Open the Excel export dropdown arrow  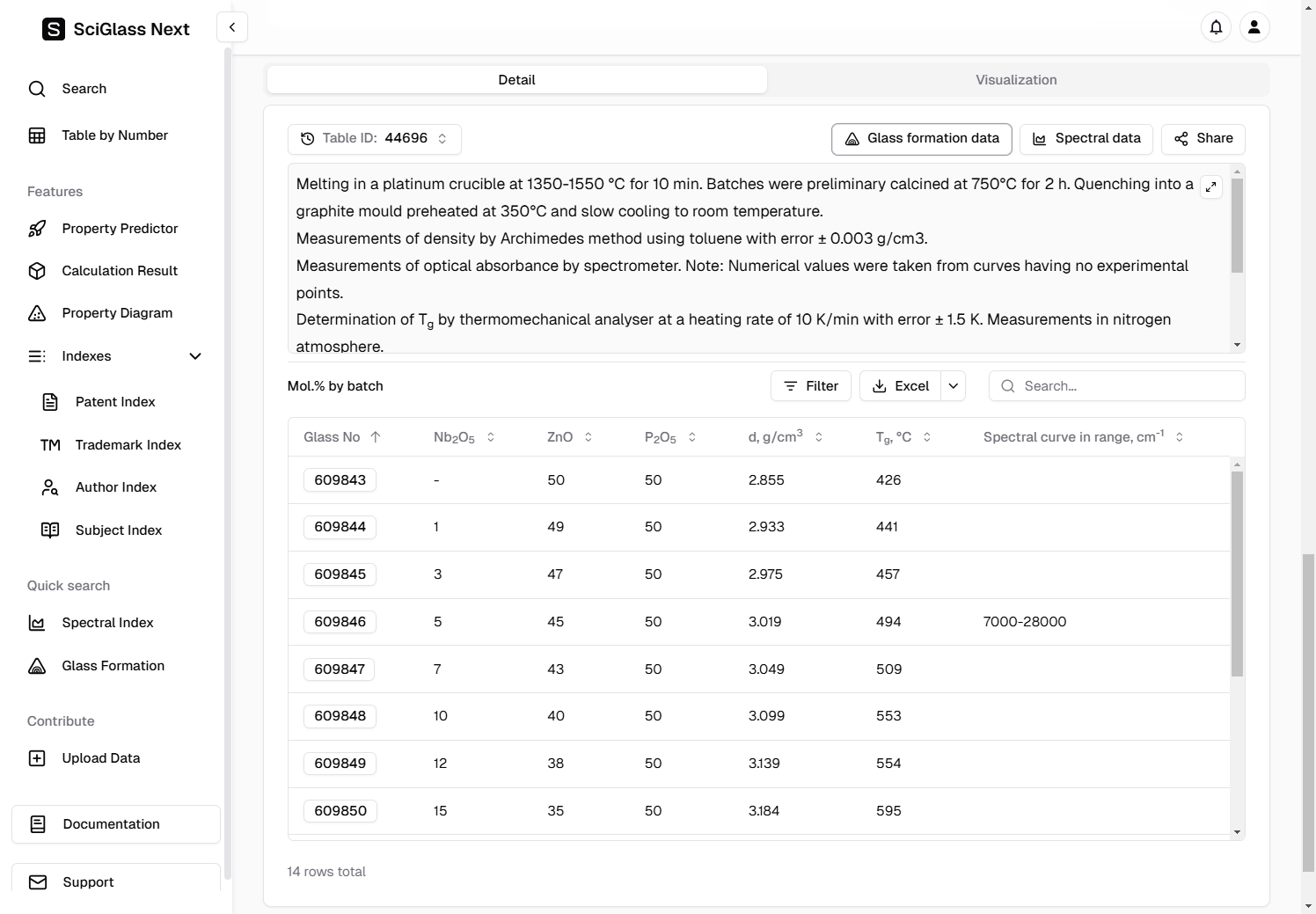(954, 386)
